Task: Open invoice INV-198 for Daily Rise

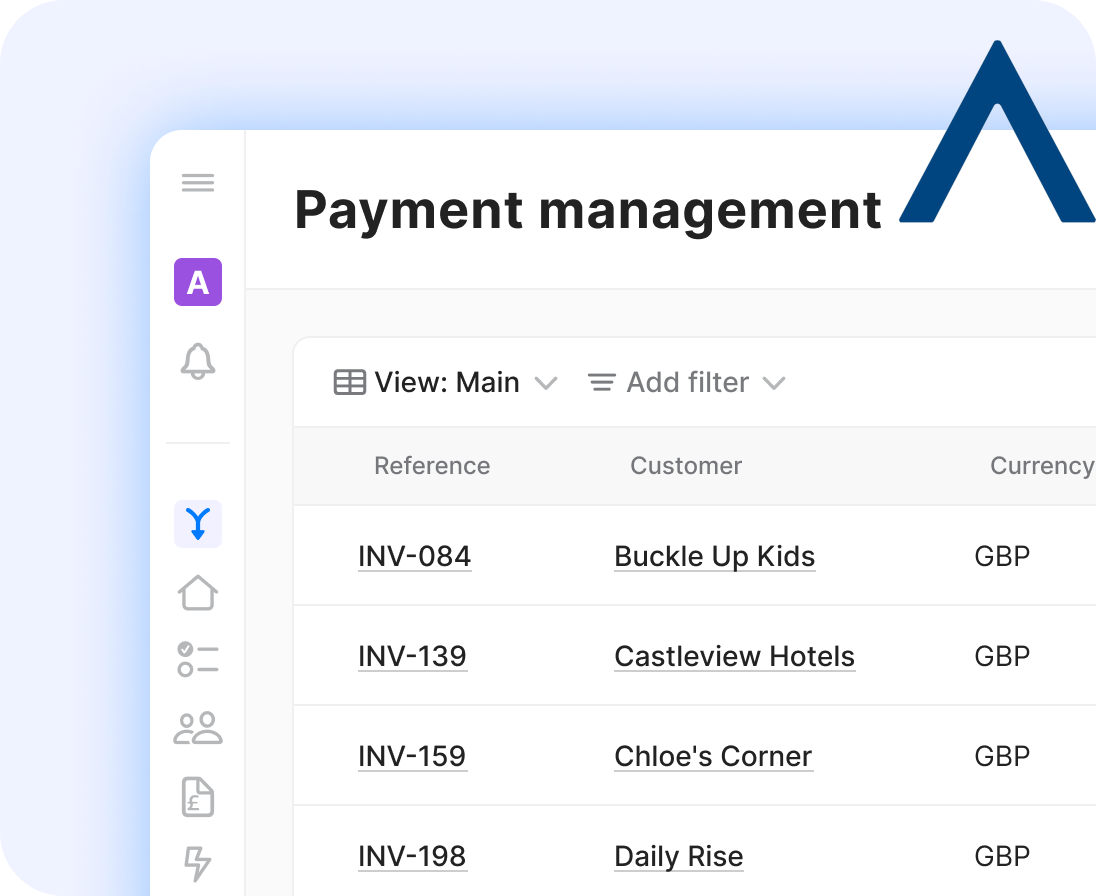Action: (413, 856)
